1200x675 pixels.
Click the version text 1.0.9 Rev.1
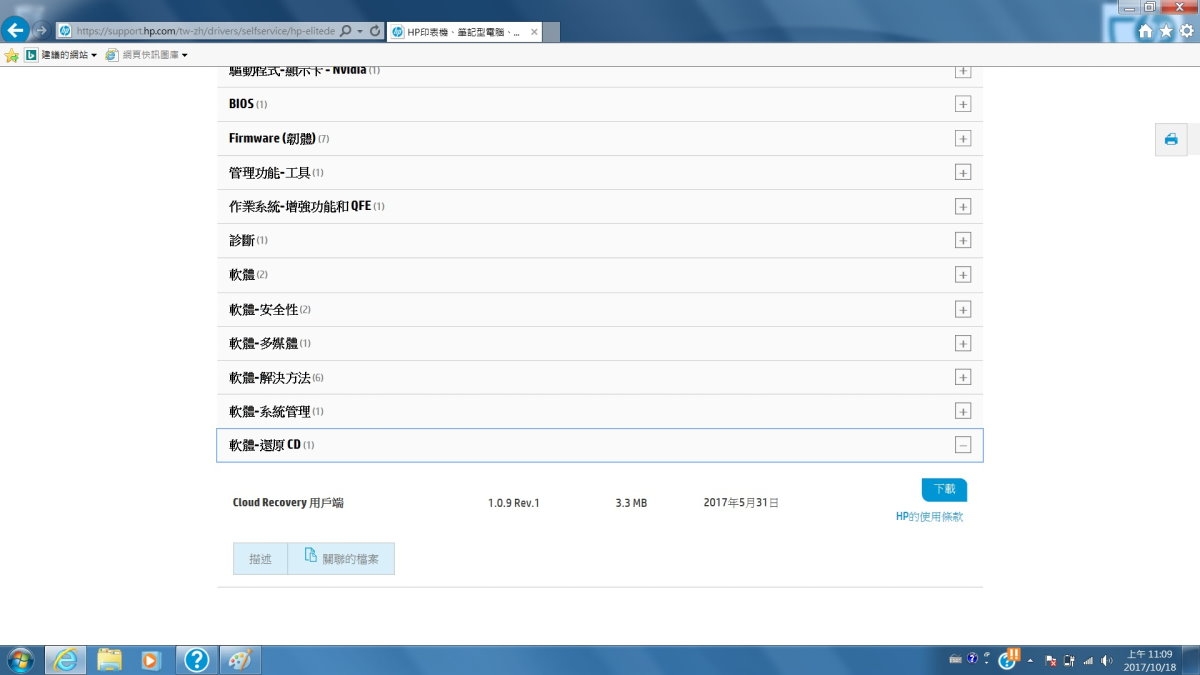tap(514, 503)
